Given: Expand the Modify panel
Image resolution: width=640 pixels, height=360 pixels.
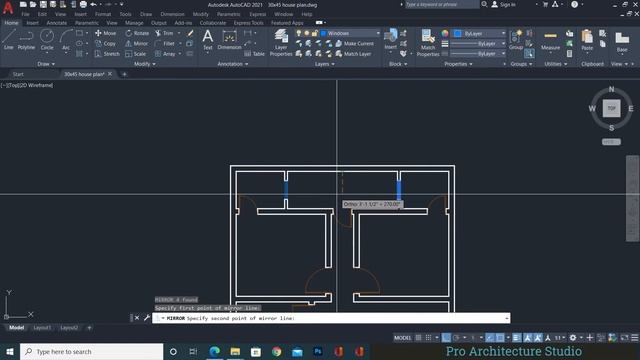Looking at the screenshot, I should click(144, 64).
